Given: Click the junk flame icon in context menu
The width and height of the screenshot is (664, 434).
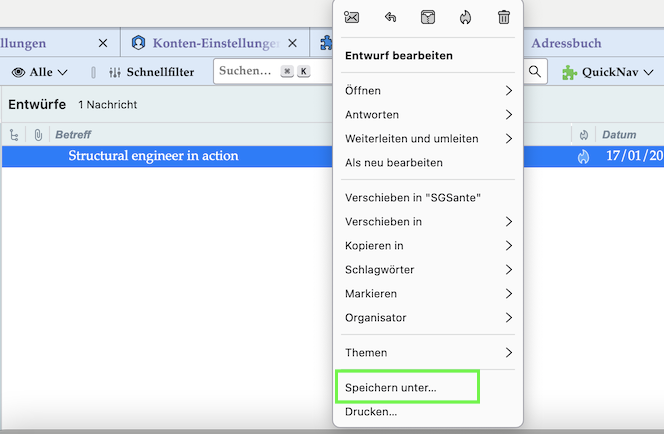Looking at the screenshot, I should click(x=465, y=17).
